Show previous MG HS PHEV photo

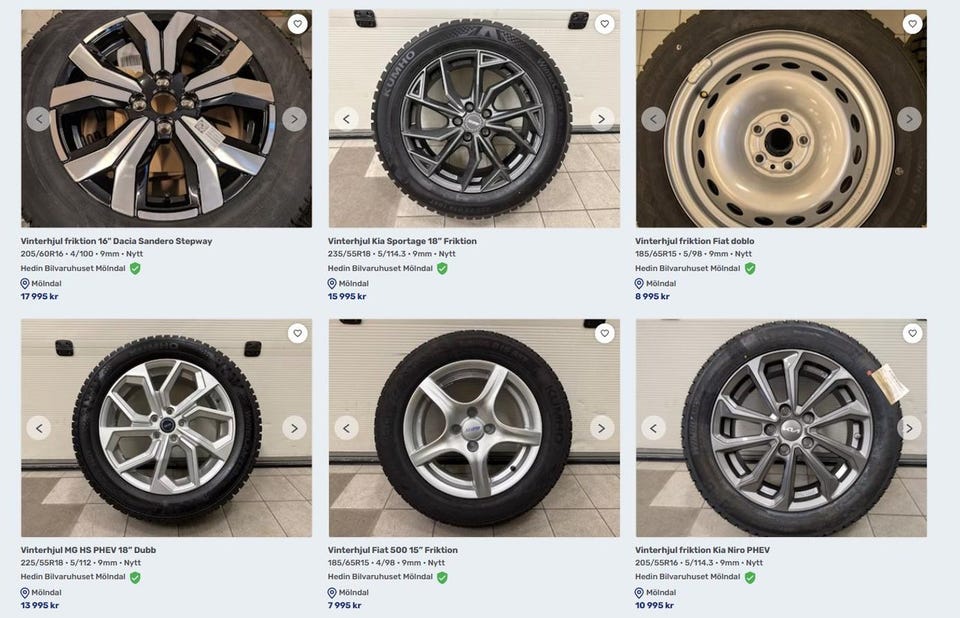39,428
